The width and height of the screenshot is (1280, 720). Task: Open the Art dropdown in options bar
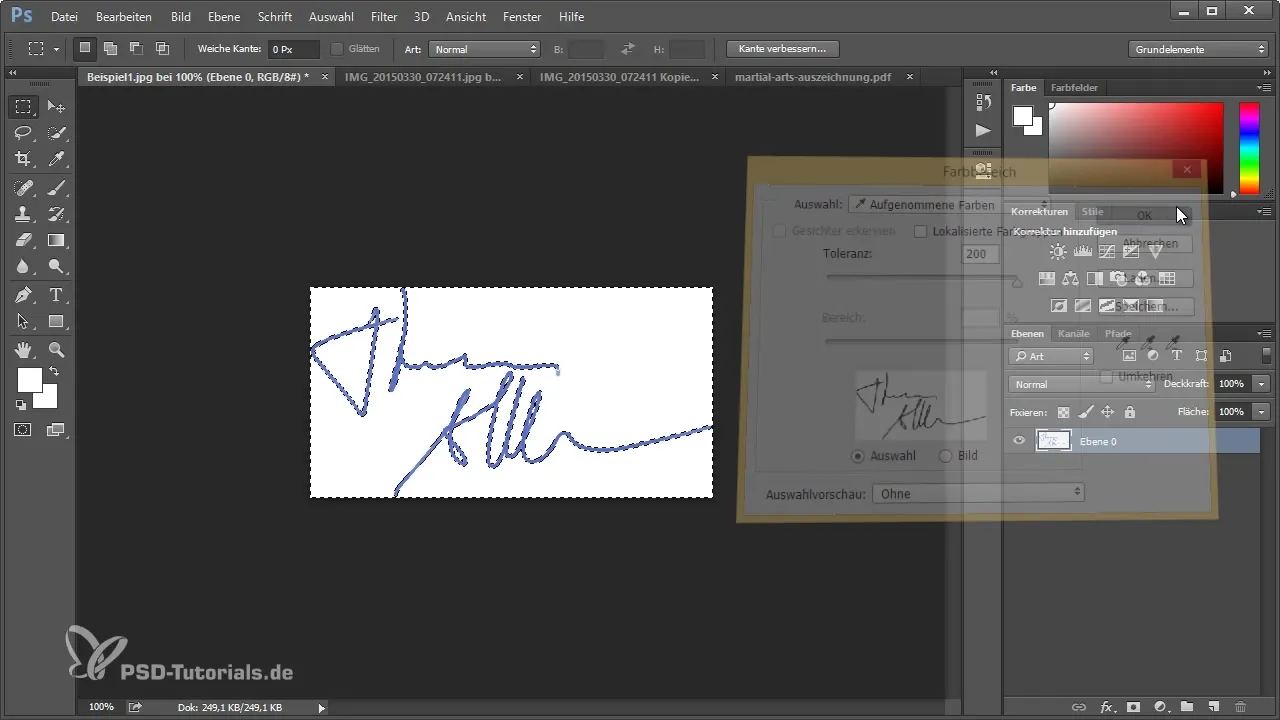pyautogui.click(x=486, y=48)
